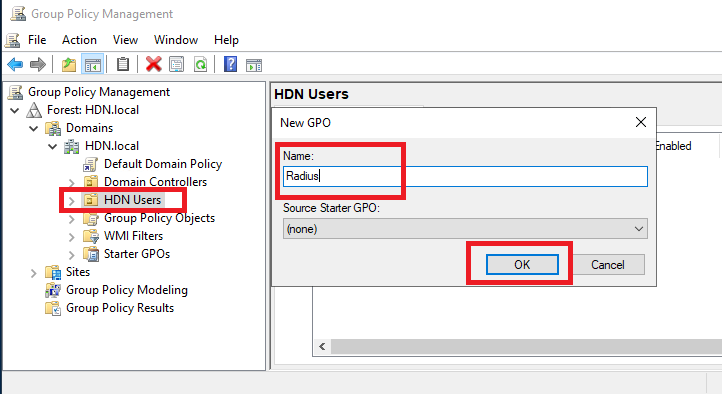Select the Group Policy Results tree item
This screenshot has height=394, width=722.
pyautogui.click(x=120, y=307)
